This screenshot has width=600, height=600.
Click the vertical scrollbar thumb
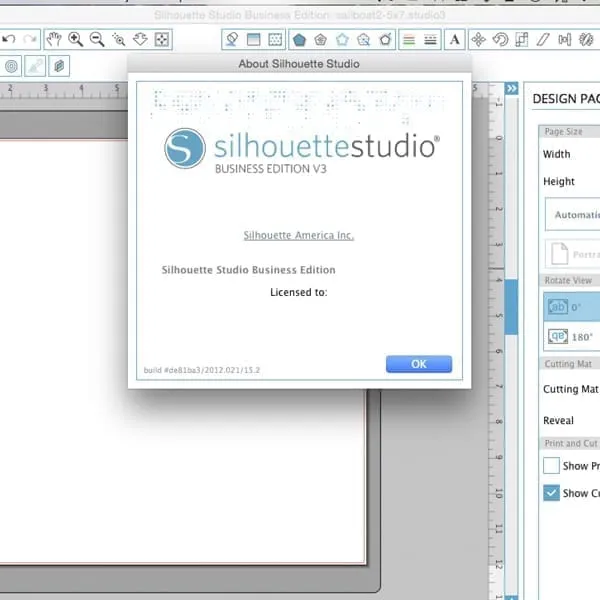pyautogui.click(x=511, y=307)
